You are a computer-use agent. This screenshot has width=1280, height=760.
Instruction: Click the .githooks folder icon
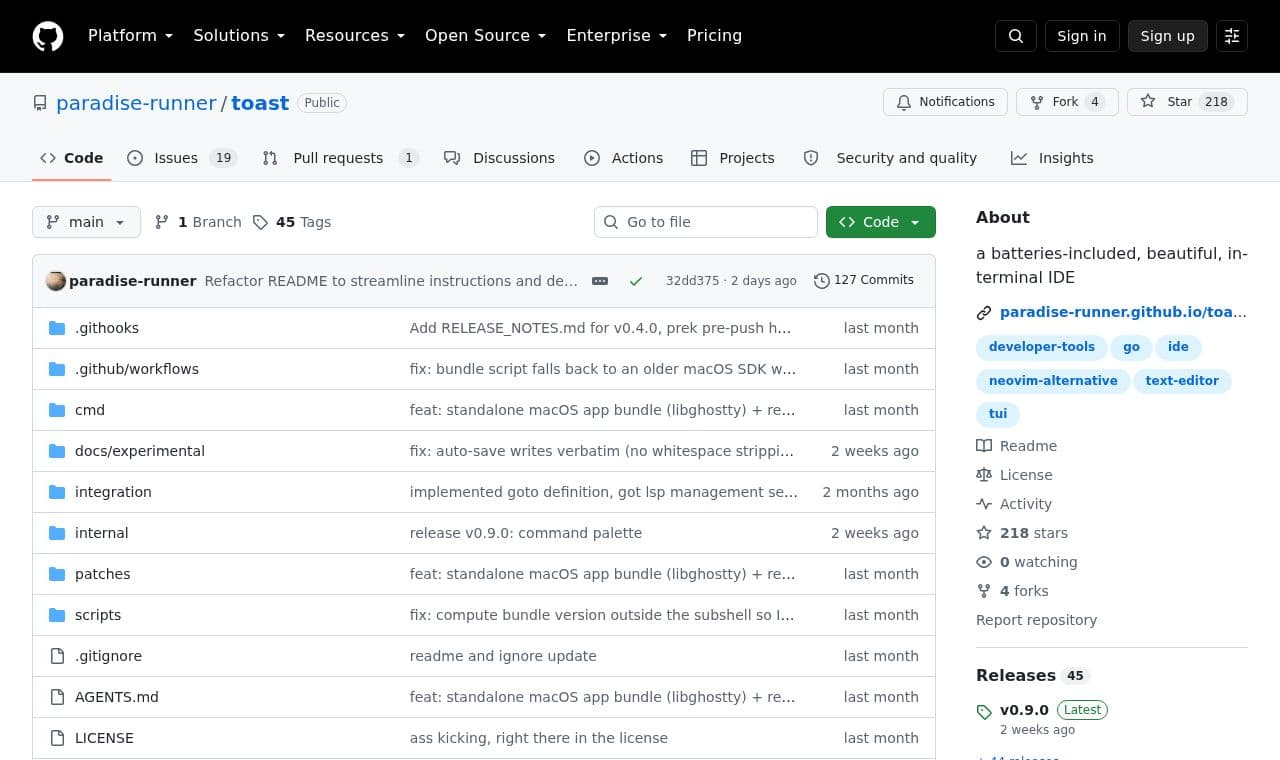[x=57, y=328]
